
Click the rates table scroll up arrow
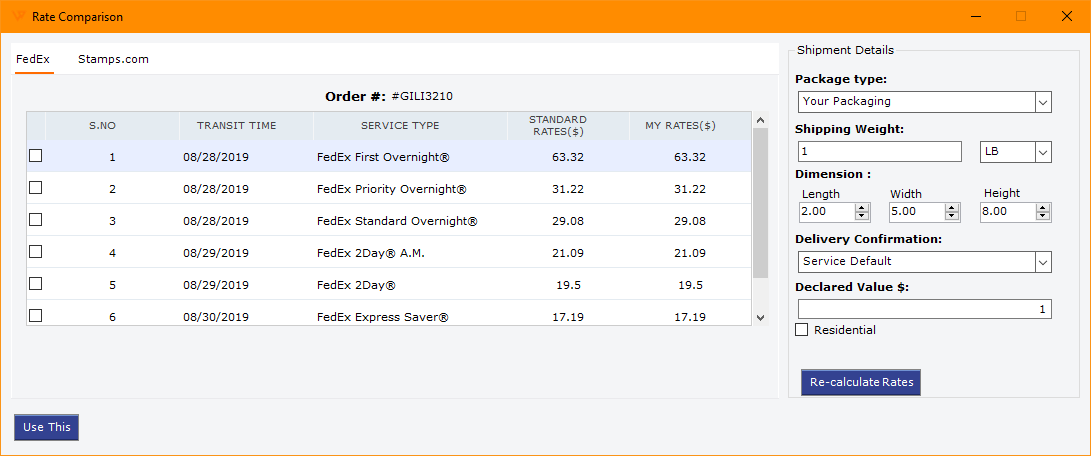[760, 120]
